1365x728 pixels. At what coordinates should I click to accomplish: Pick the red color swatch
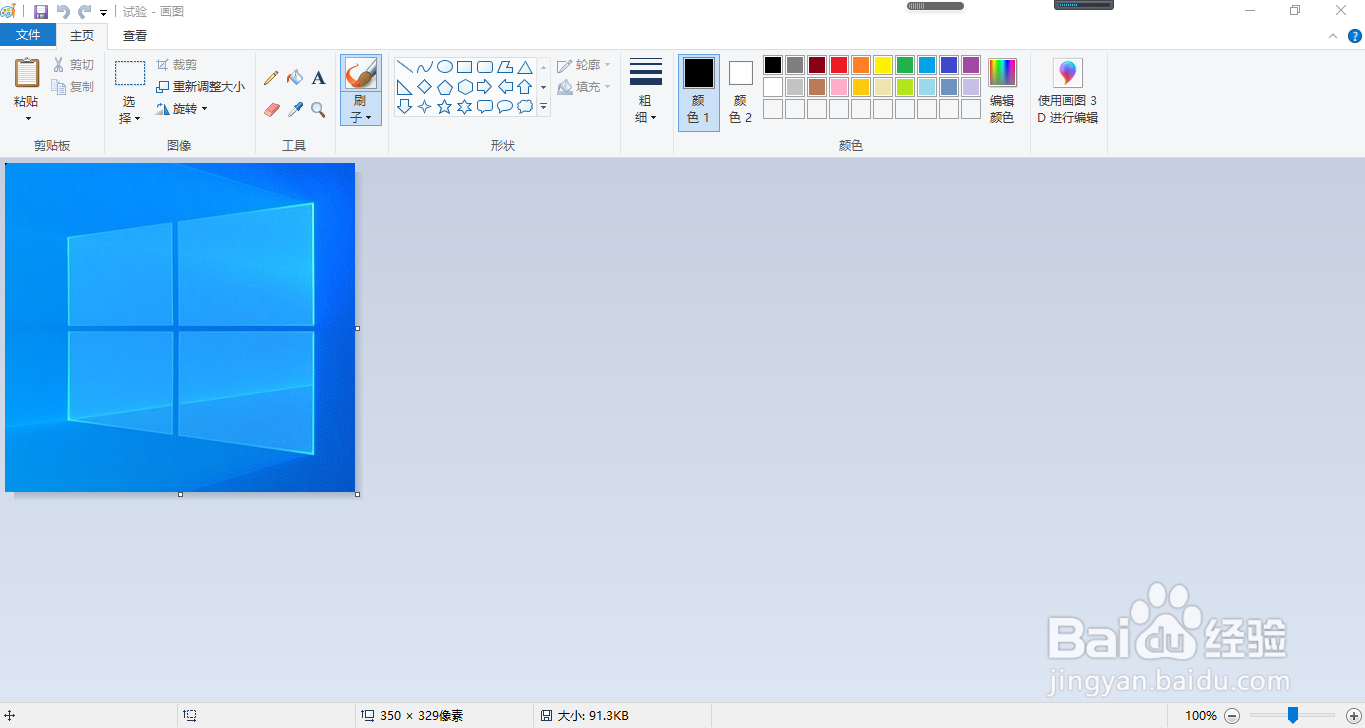coord(839,65)
